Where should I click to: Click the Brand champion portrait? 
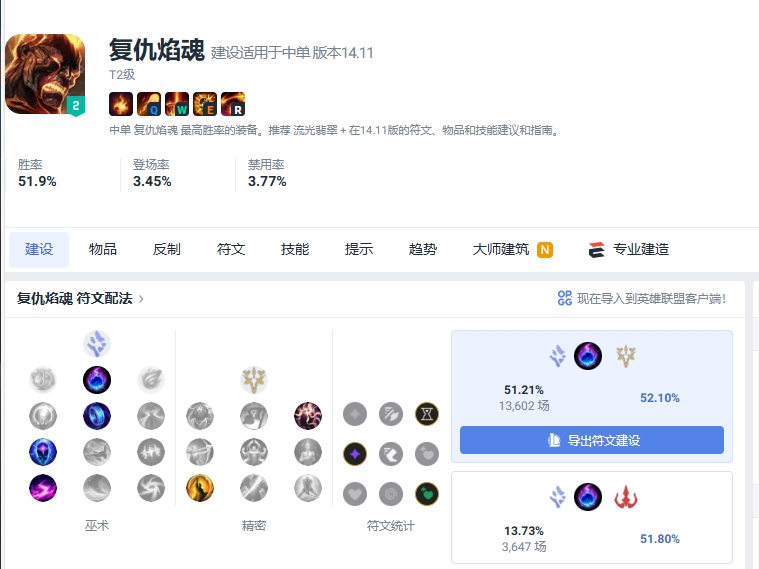pos(45,74)
